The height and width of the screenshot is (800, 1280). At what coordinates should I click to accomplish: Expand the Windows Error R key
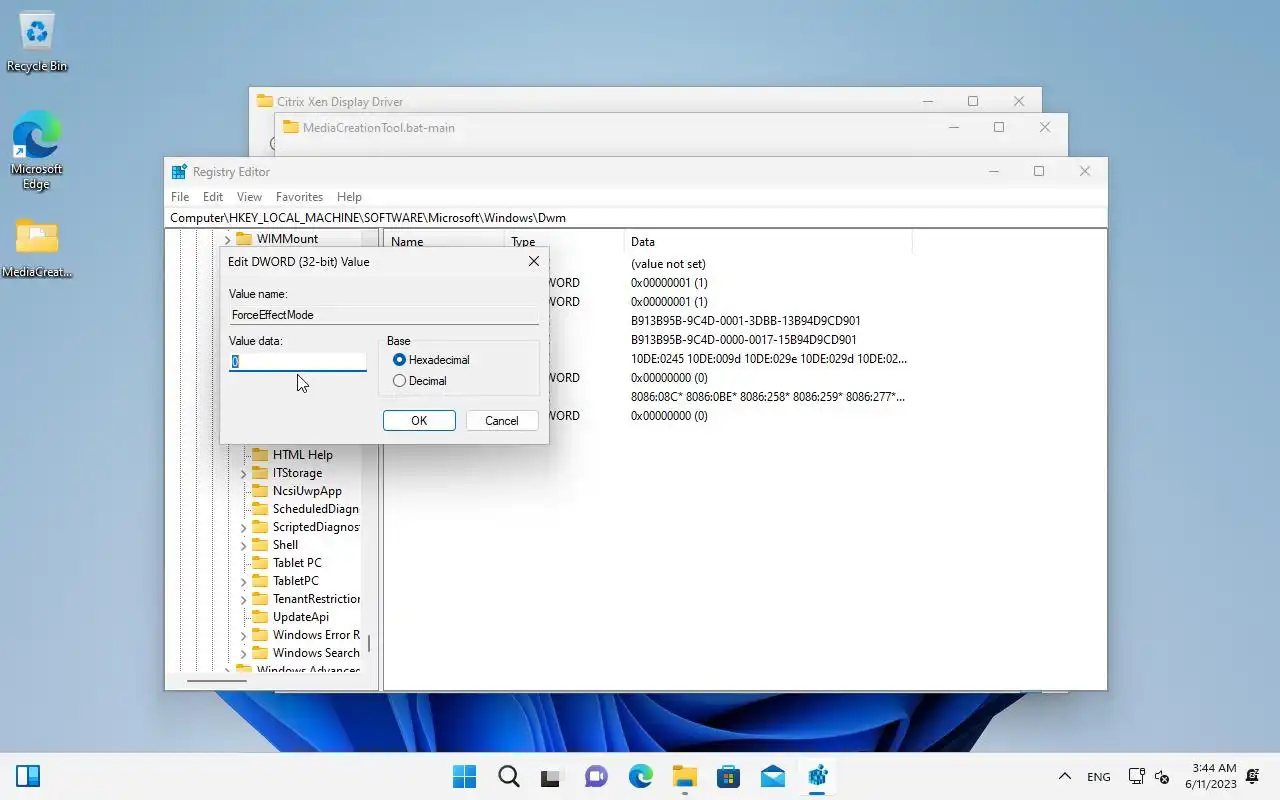click(x=243, y=635)
